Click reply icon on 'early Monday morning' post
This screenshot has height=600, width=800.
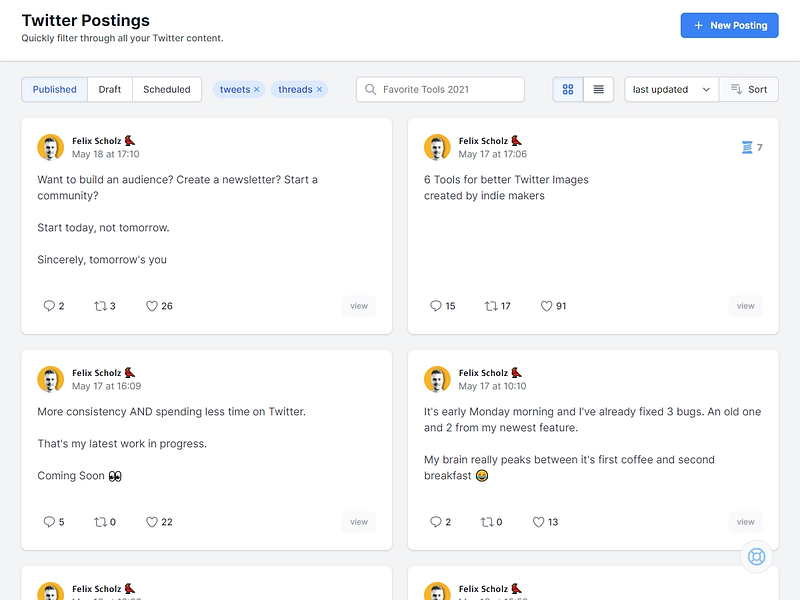click(x=436, y=522)
